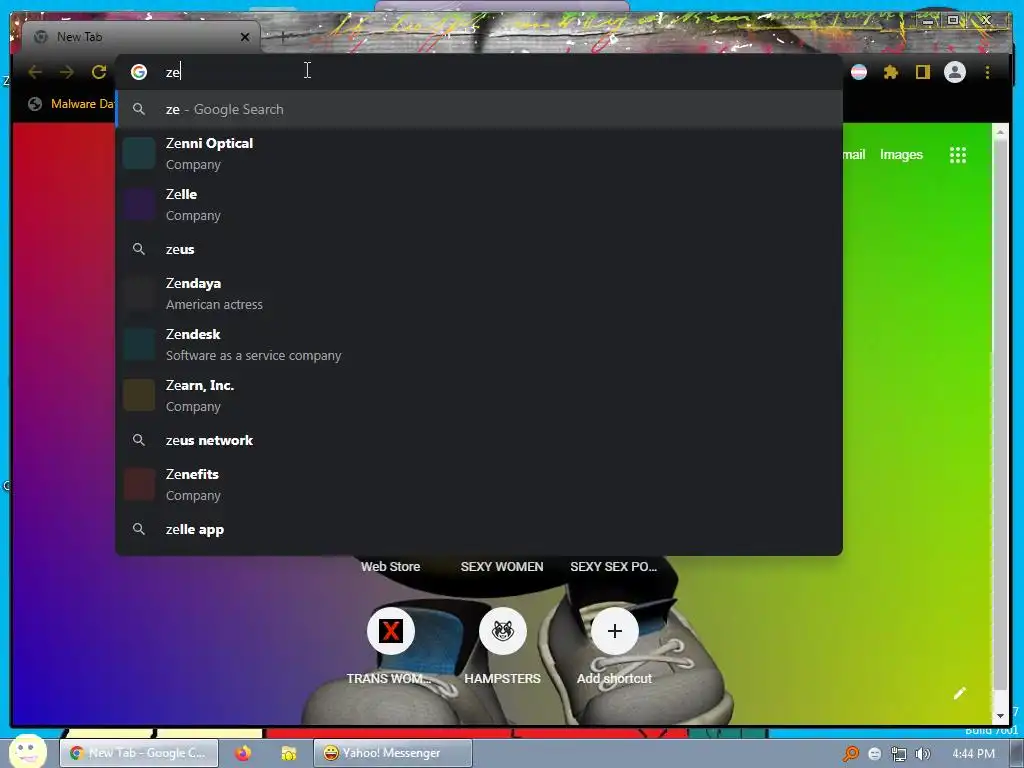Click the browser Back arrow
1024x768 pixels.
click(x=35, y=72)
